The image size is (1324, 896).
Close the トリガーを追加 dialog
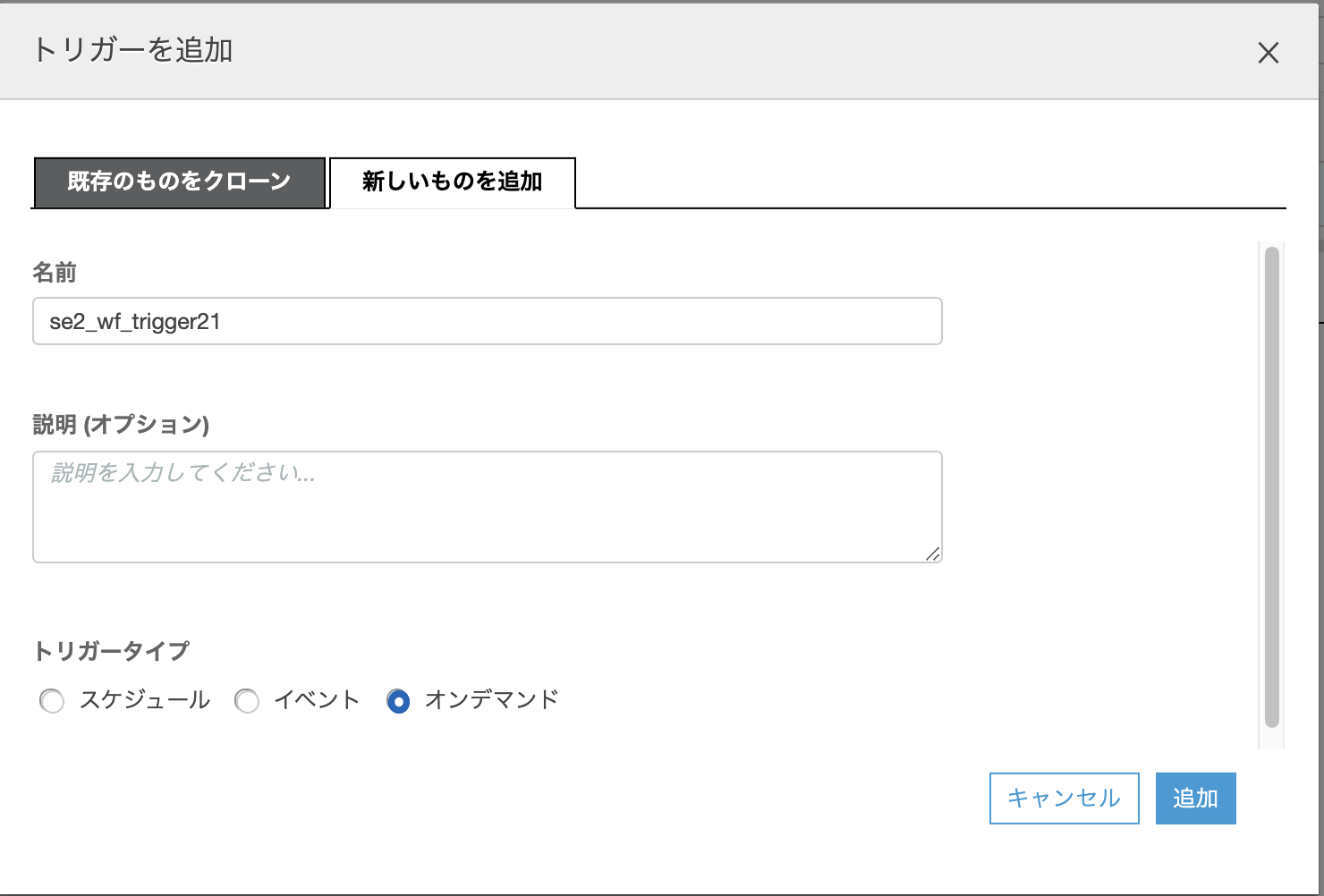click(x=1268, y=53)
